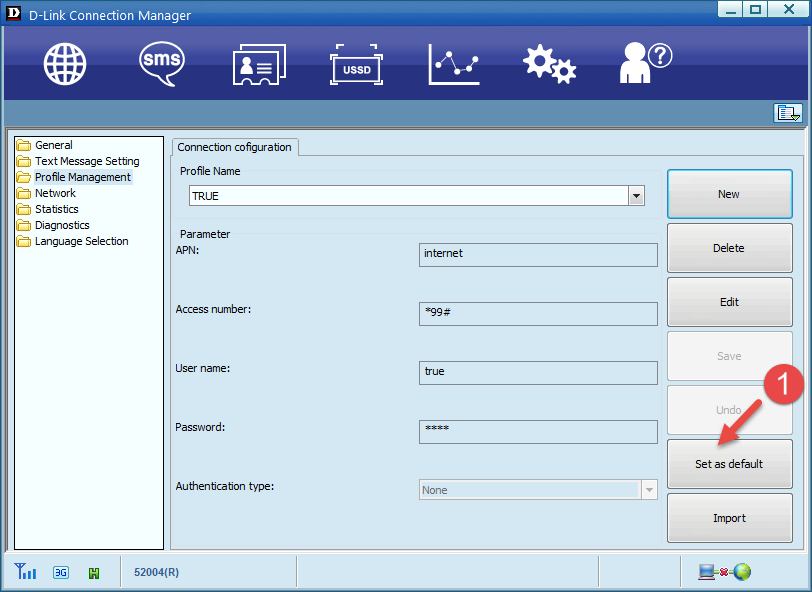Select the General folder

point(44,145)
